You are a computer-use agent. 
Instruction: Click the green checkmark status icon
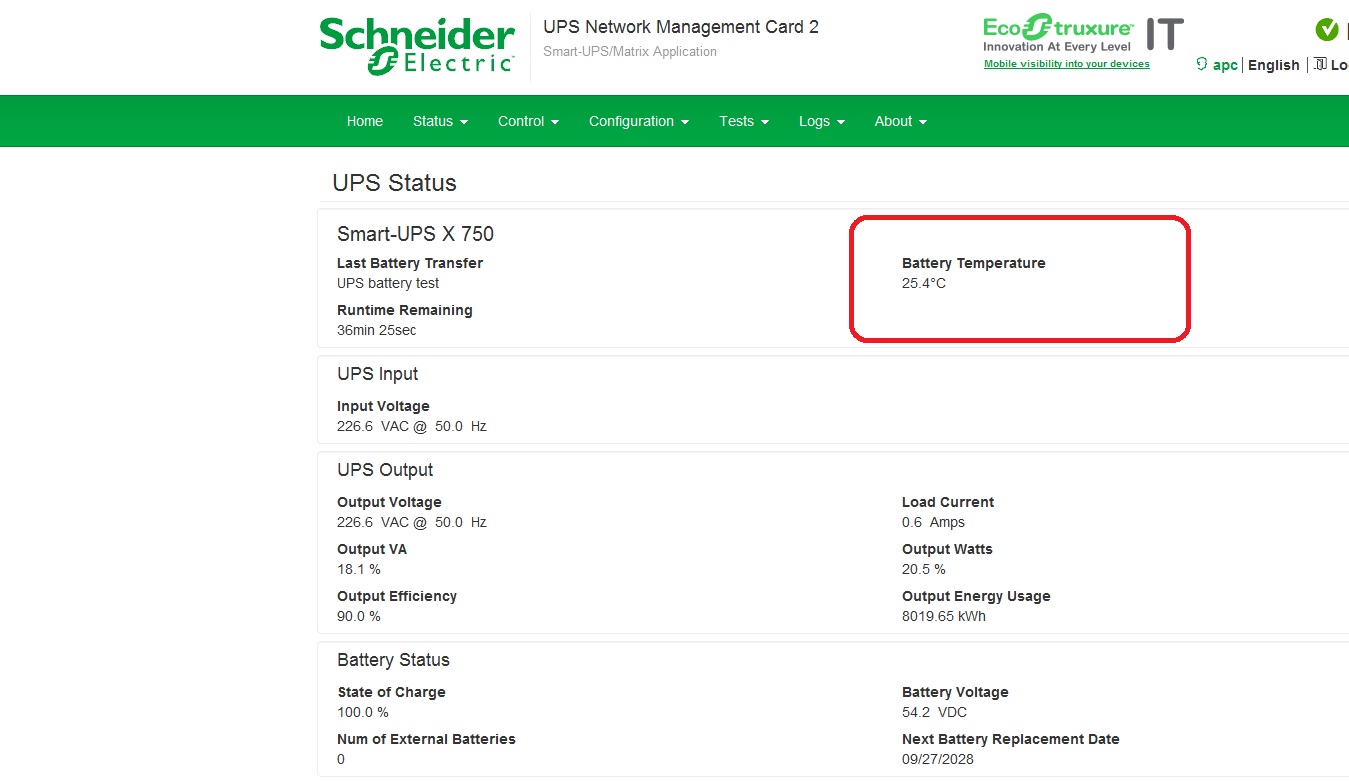coord(1327,30)
